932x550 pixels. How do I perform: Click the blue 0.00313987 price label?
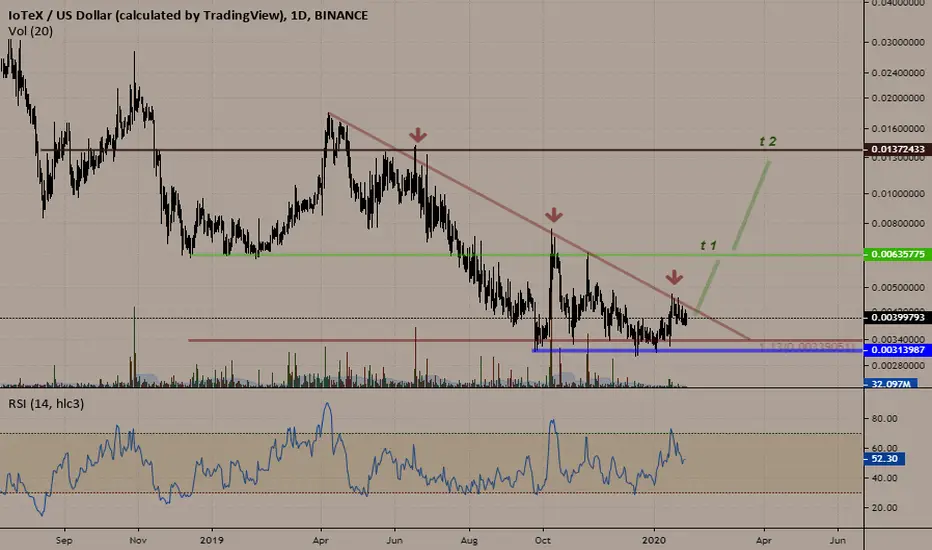point(898,350)
